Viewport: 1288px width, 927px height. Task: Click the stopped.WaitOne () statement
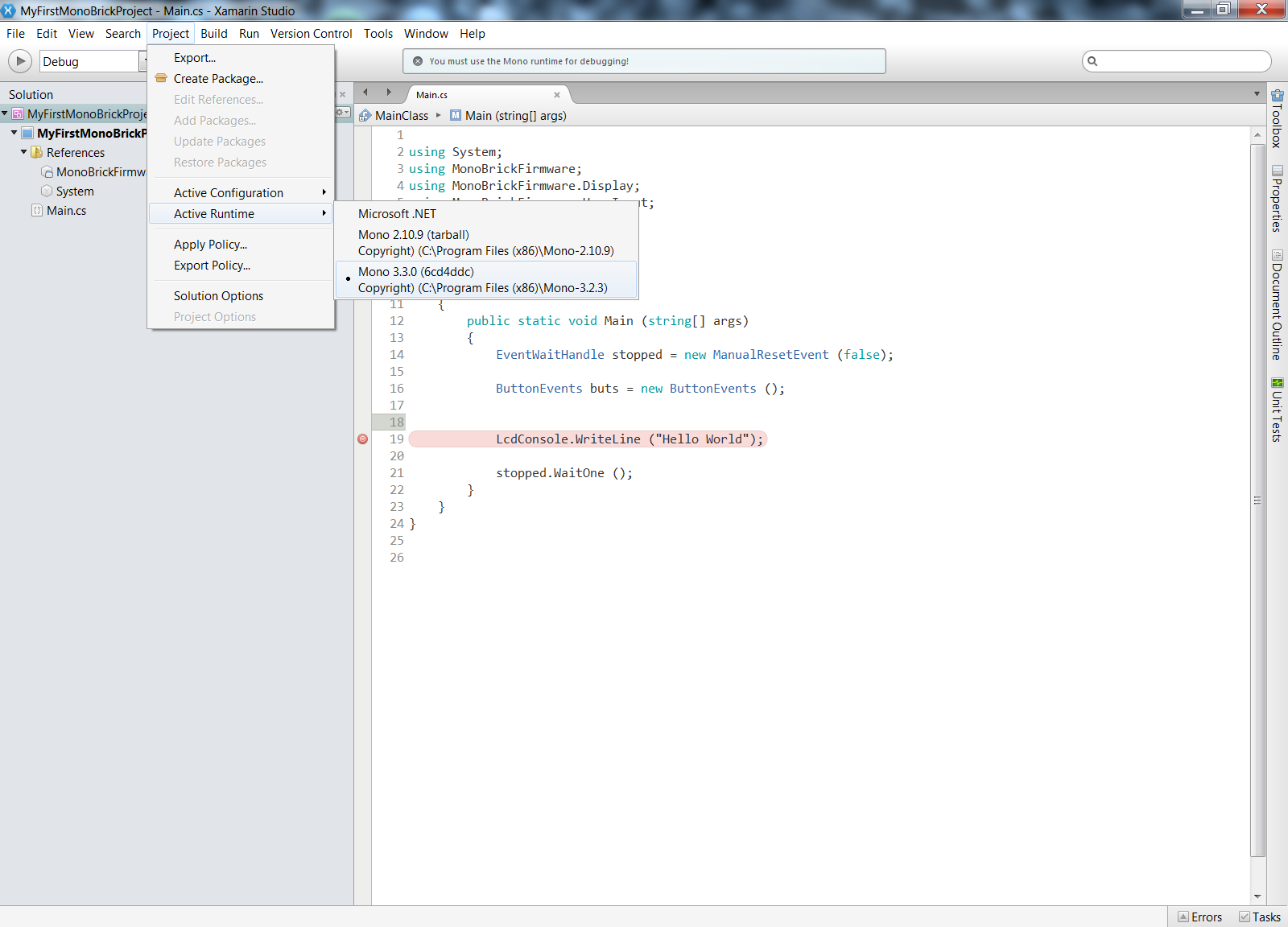(564, 473)
